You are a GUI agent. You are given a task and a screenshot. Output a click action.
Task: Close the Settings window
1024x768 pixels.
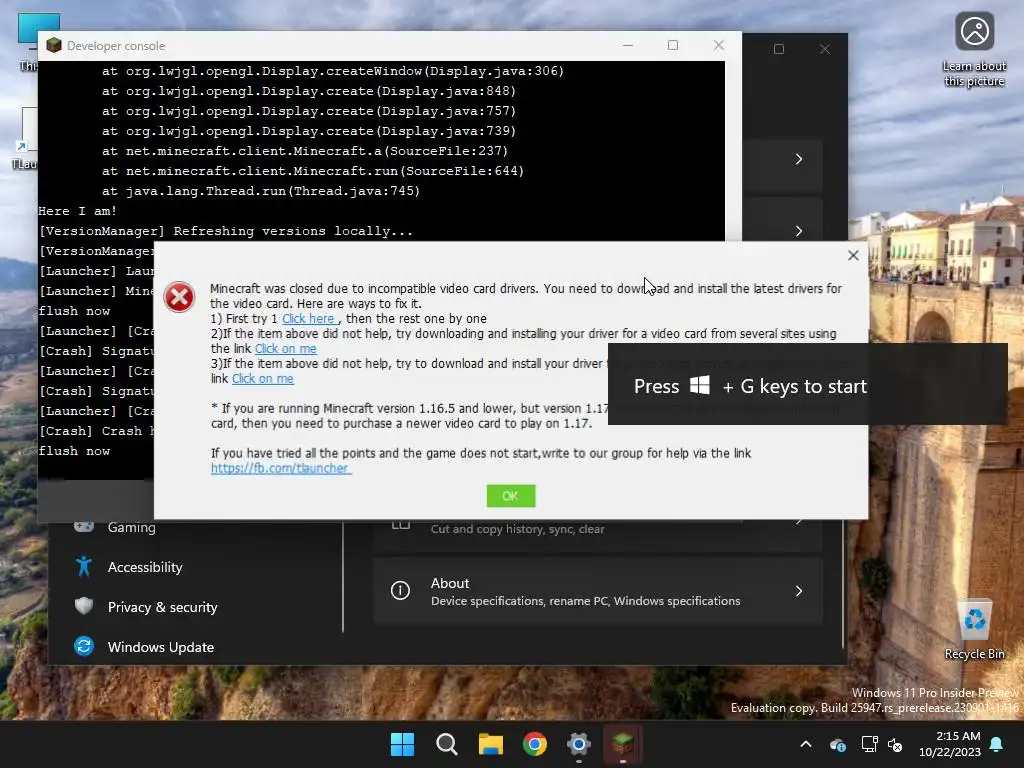point(825,49)
